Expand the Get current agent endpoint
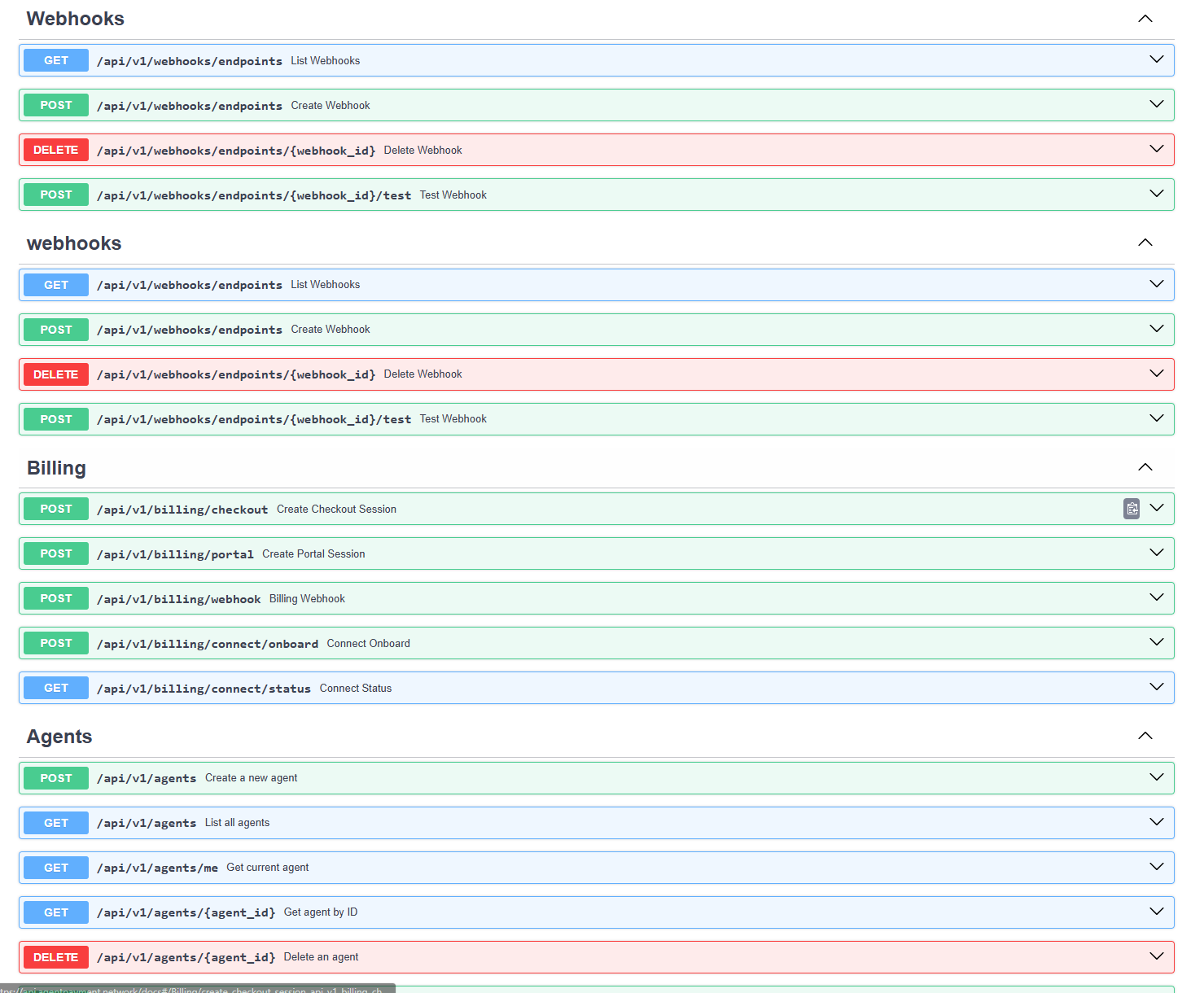Image resolution: width=1204 pixels, height=993 pixels. click(1157, 867)
